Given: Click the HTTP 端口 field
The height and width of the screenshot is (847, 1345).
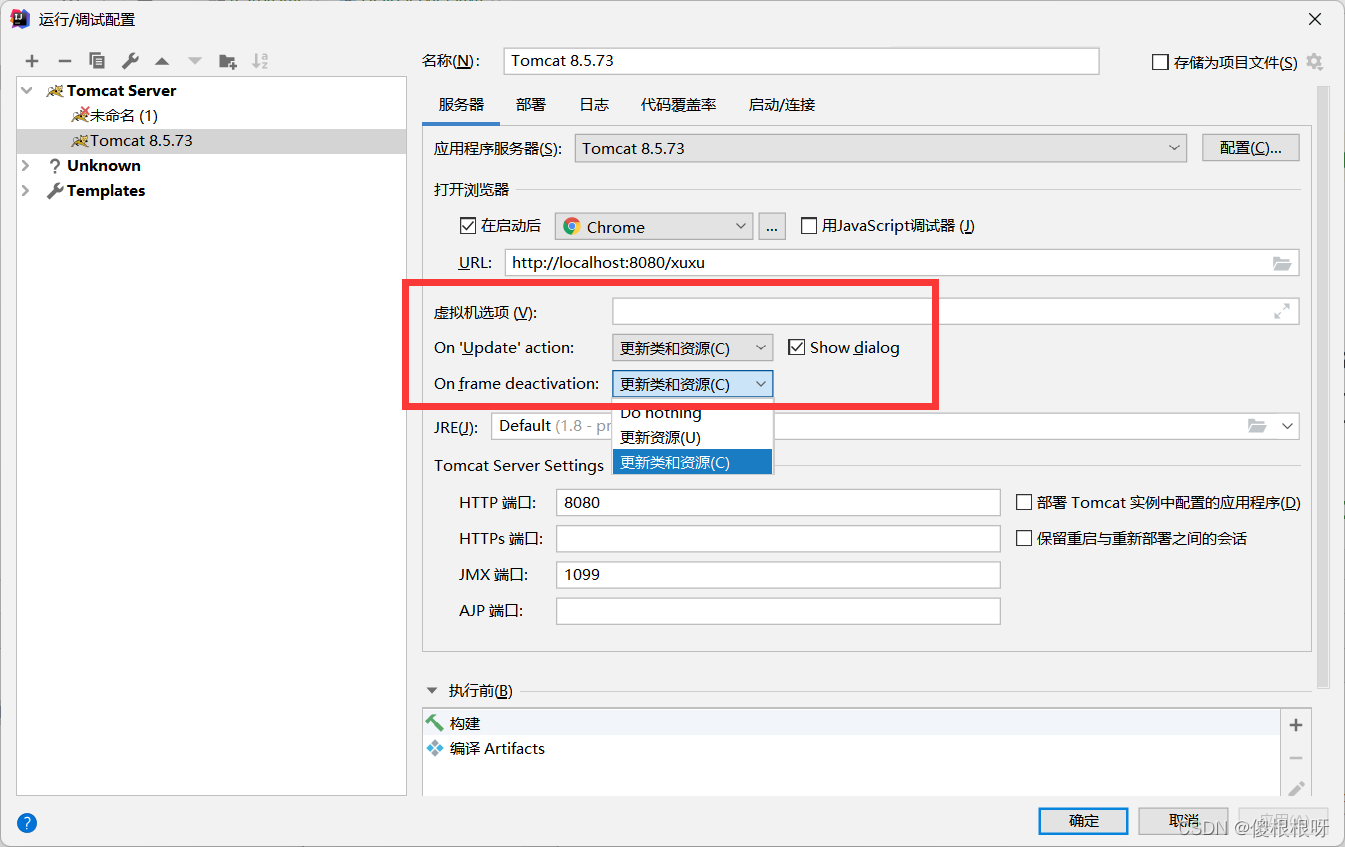Looking at the screenshot, I should pyautogui.click(x=778, y=502).
